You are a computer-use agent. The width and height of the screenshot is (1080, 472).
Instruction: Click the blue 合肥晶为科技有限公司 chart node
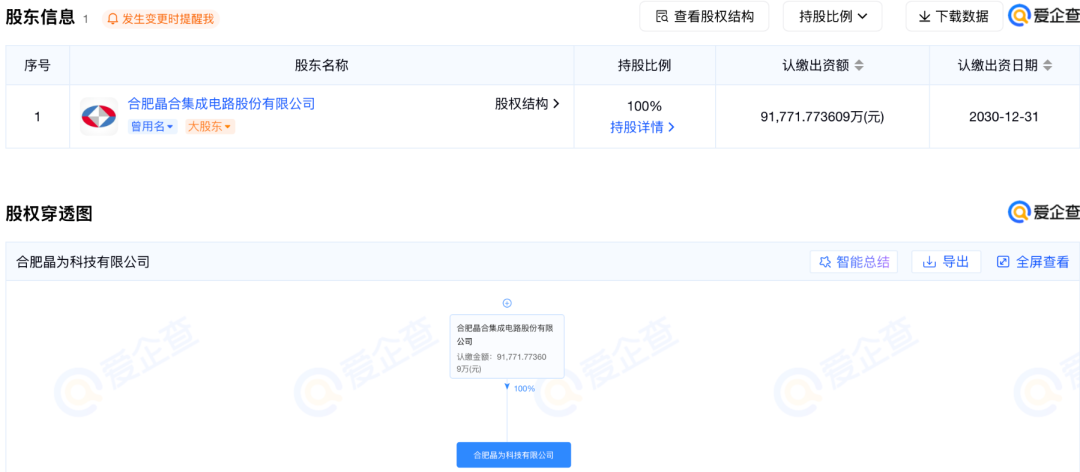click(514, 455)
